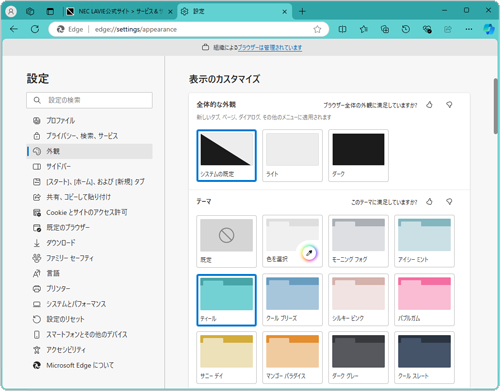Thumbs down for overall browser appearance

point(449,105)
